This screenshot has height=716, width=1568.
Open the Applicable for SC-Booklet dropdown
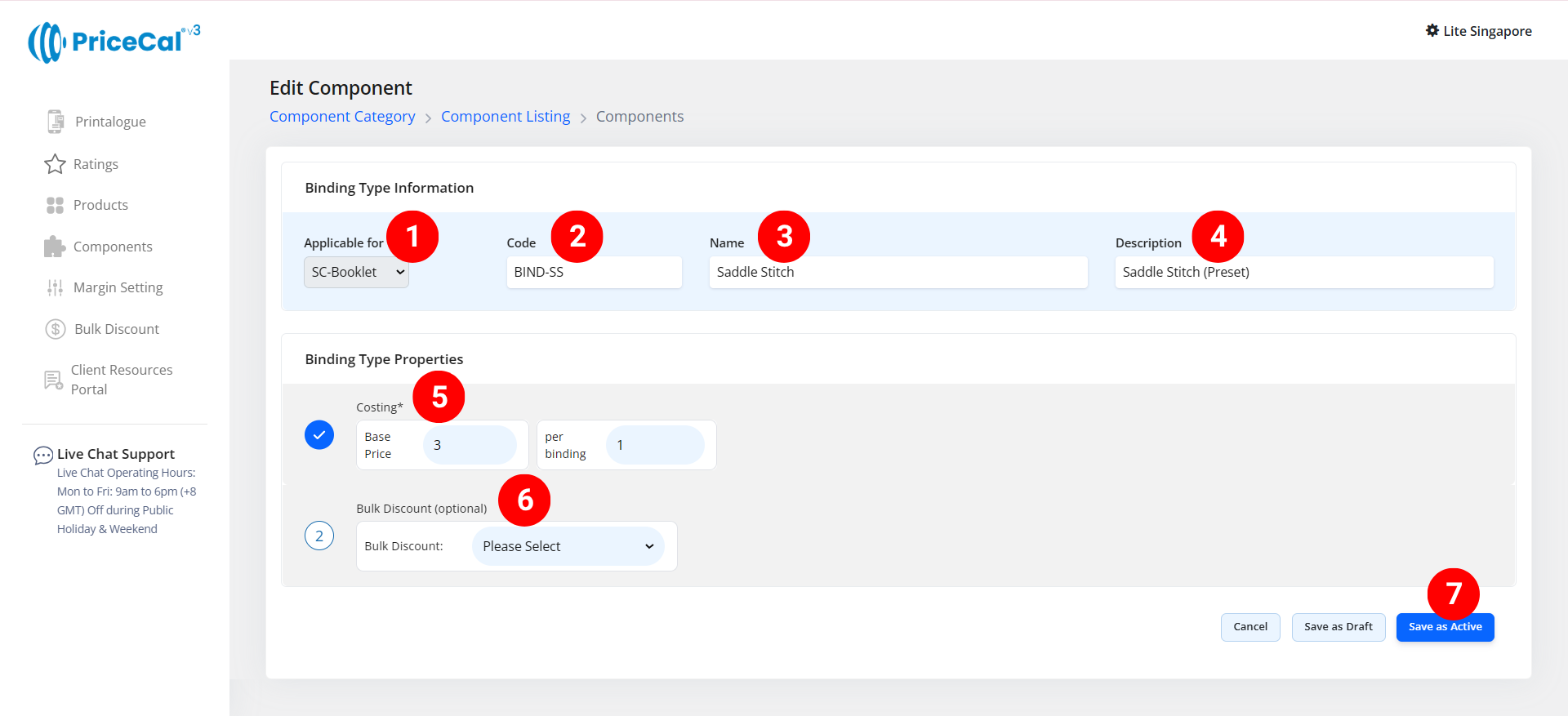tap(356, 272)
